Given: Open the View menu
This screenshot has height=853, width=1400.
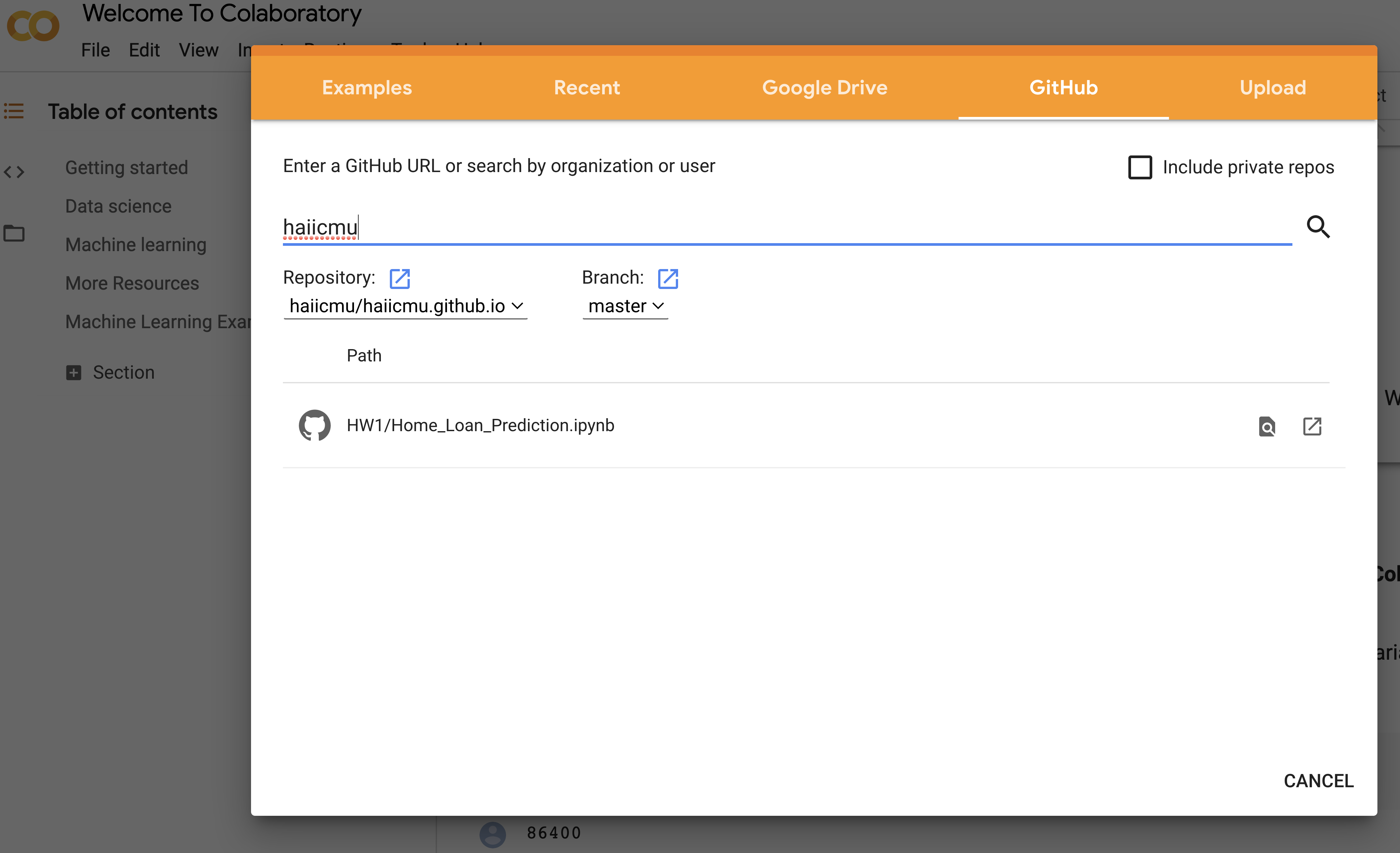Looking at the screenshot, I should tap(198, 50).
